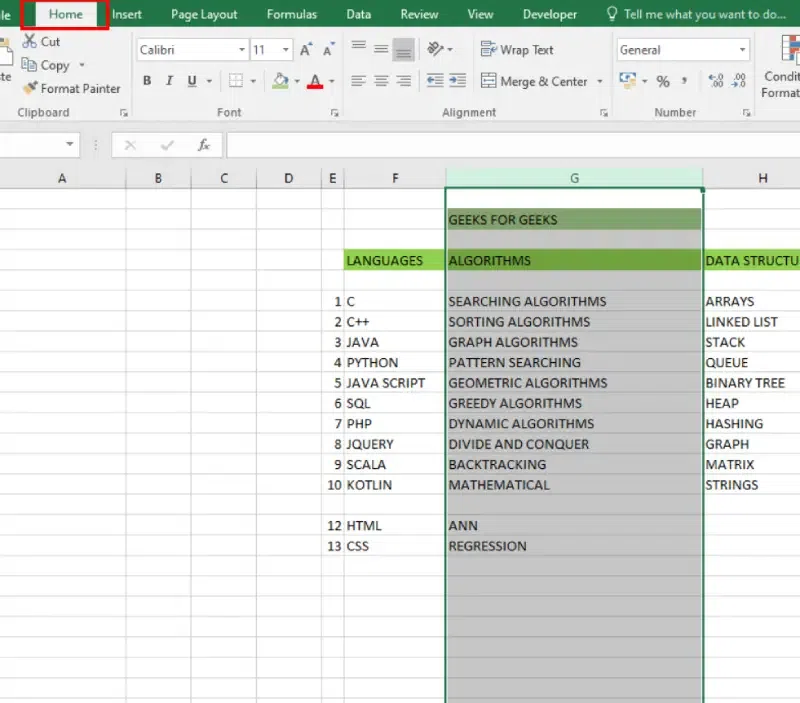Align text right
This screenshot has width=800, height=703.
(403, 81)
